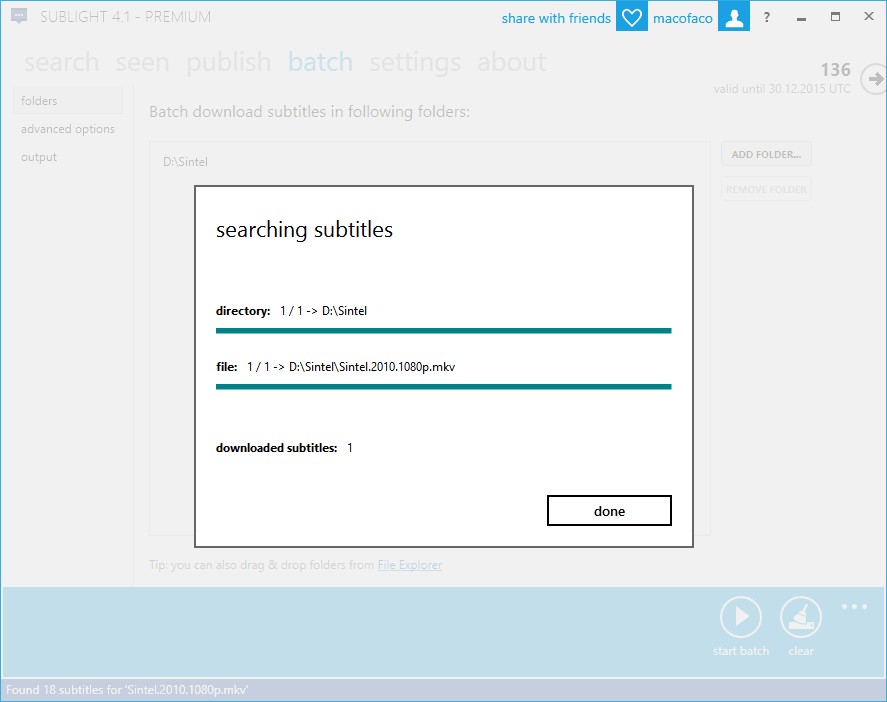This screenshot has width=887, height=702.
Task: Click the clear broom icon
Action: [x=800, y=617]
